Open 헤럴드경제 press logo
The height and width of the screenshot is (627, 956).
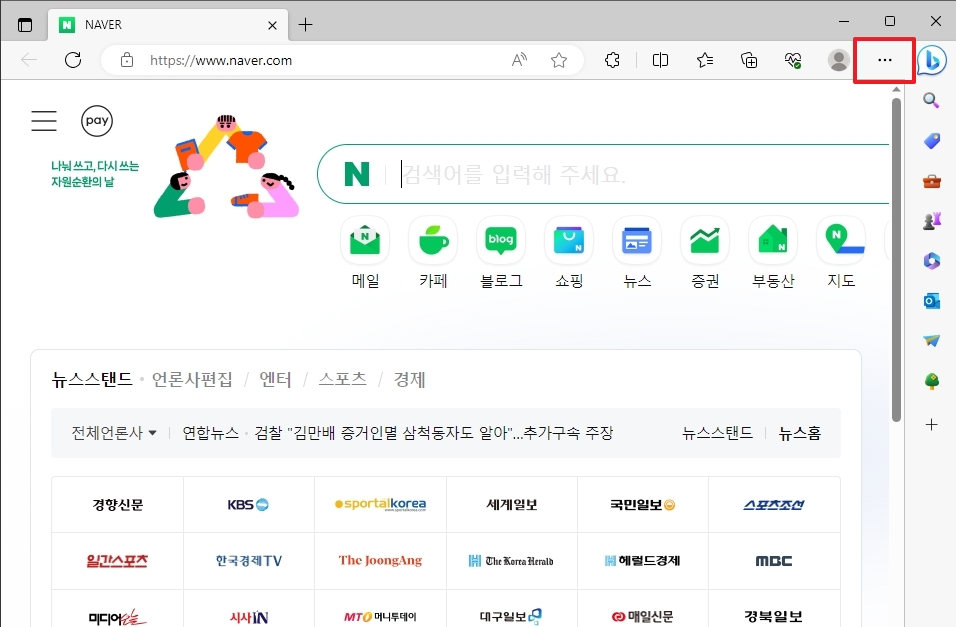point(643,561)
